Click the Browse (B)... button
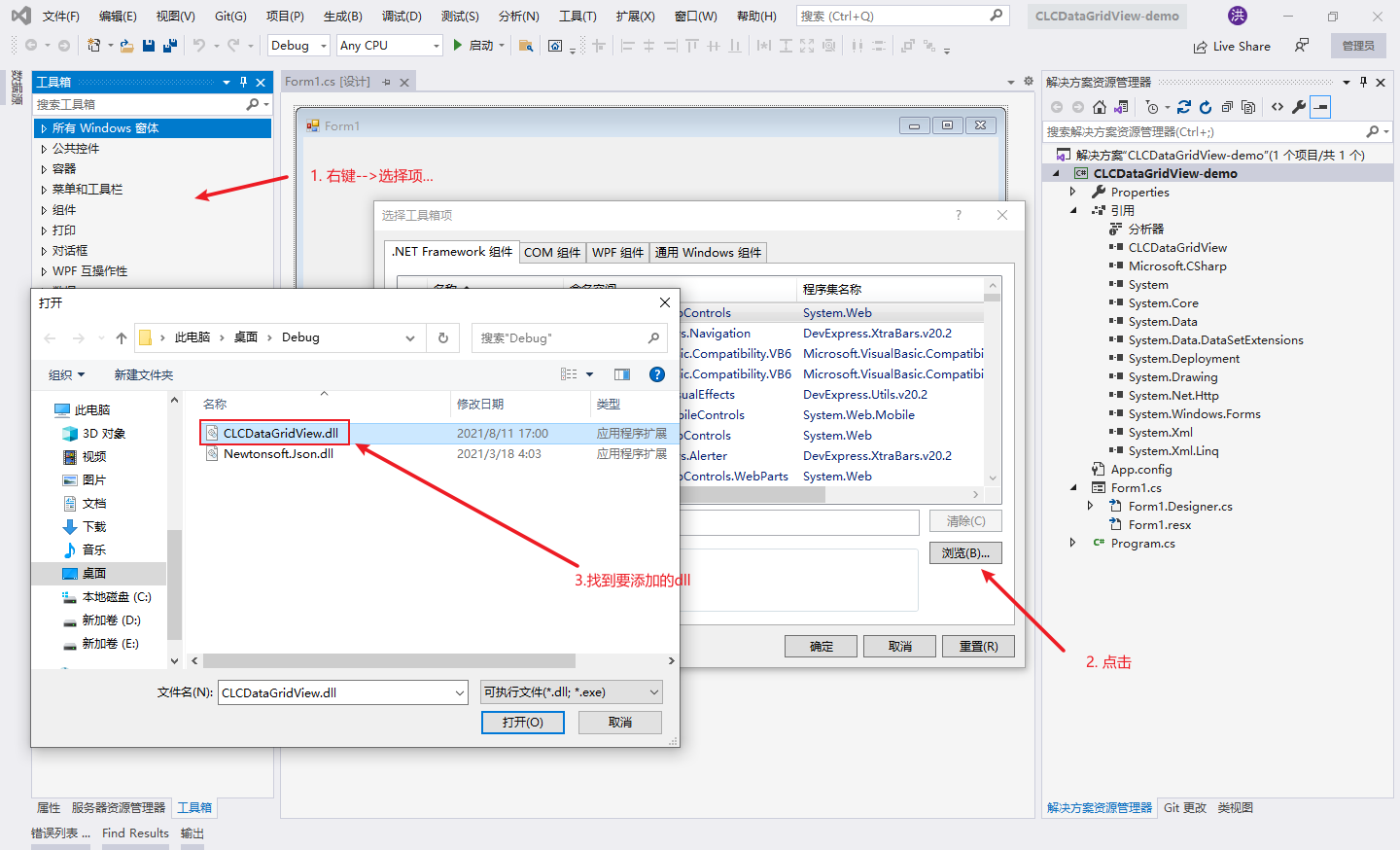Viewport: 1400px width, 850px height. [x=965, y=553]
